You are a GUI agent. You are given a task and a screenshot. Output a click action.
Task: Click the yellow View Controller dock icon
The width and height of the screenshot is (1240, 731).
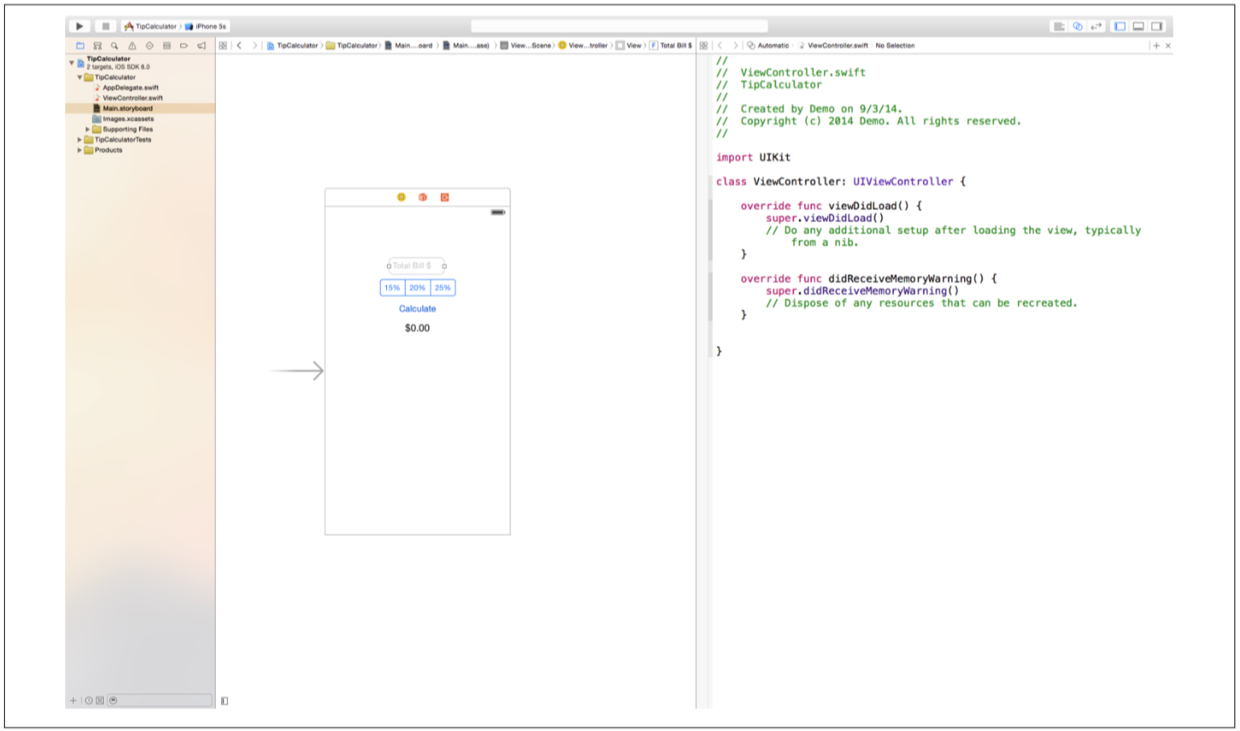[401, 197]
